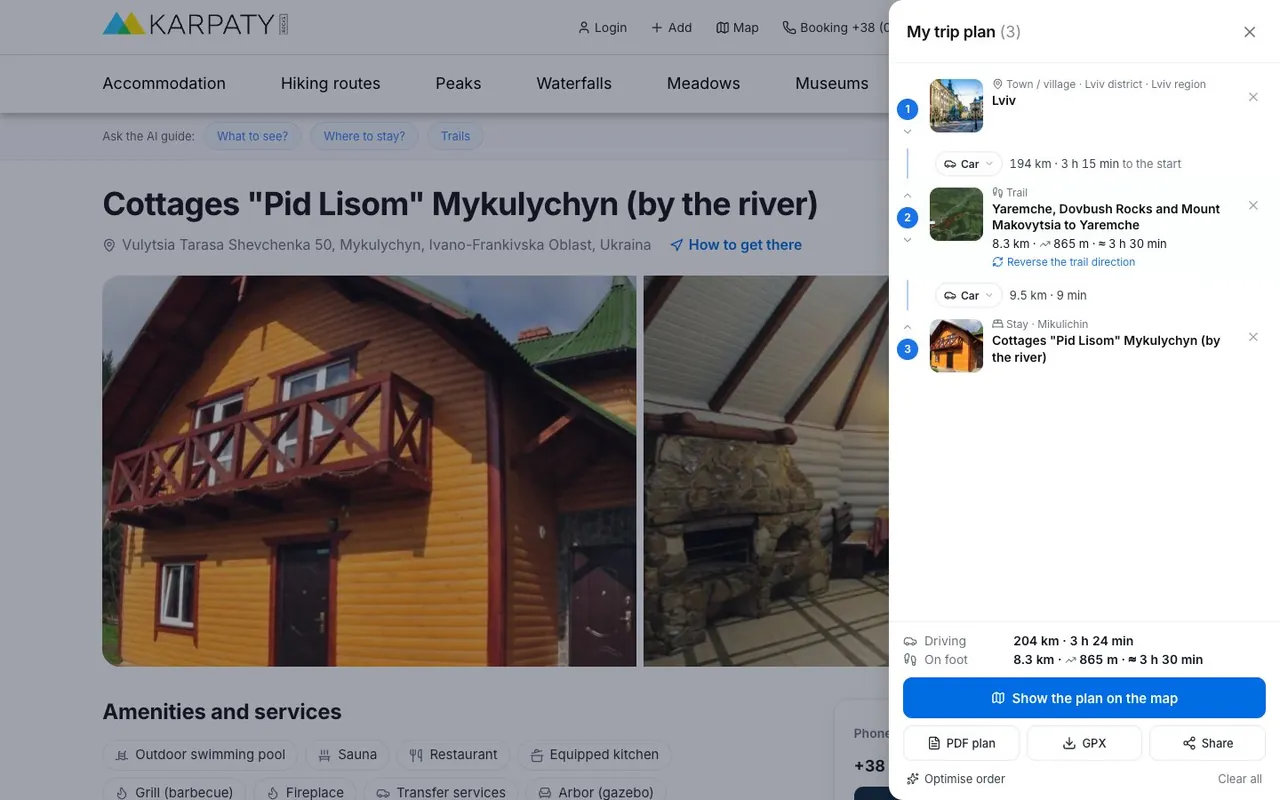The image size is (1280, 800).
Task: Export the trip as GPX
Action: click(x=1084, y=743)
